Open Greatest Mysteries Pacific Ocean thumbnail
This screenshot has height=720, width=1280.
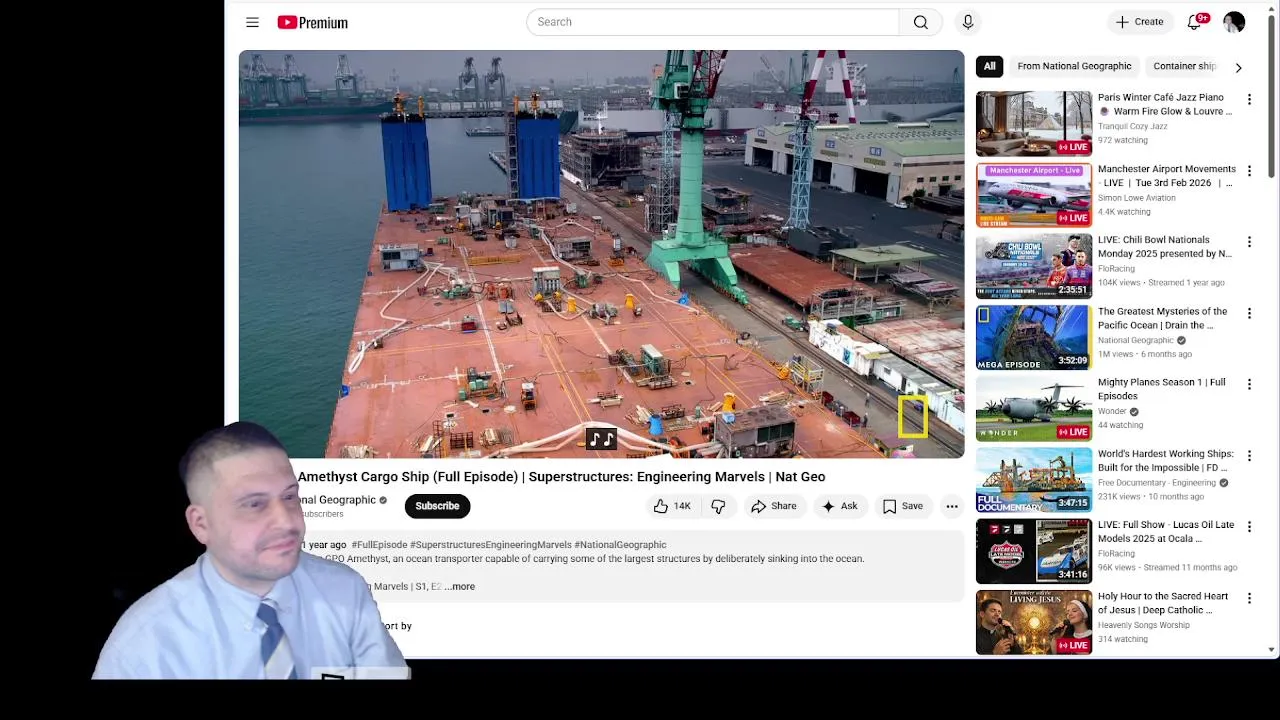click(x=1034, y=337)
